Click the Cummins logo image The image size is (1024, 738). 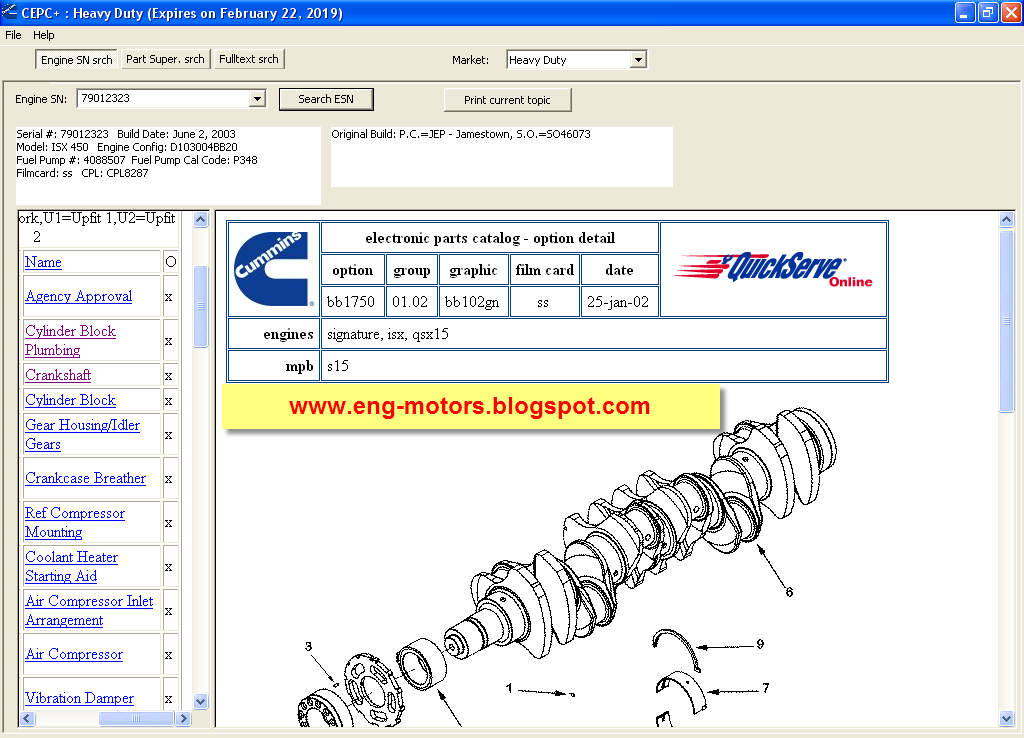[x=273, y=269]
